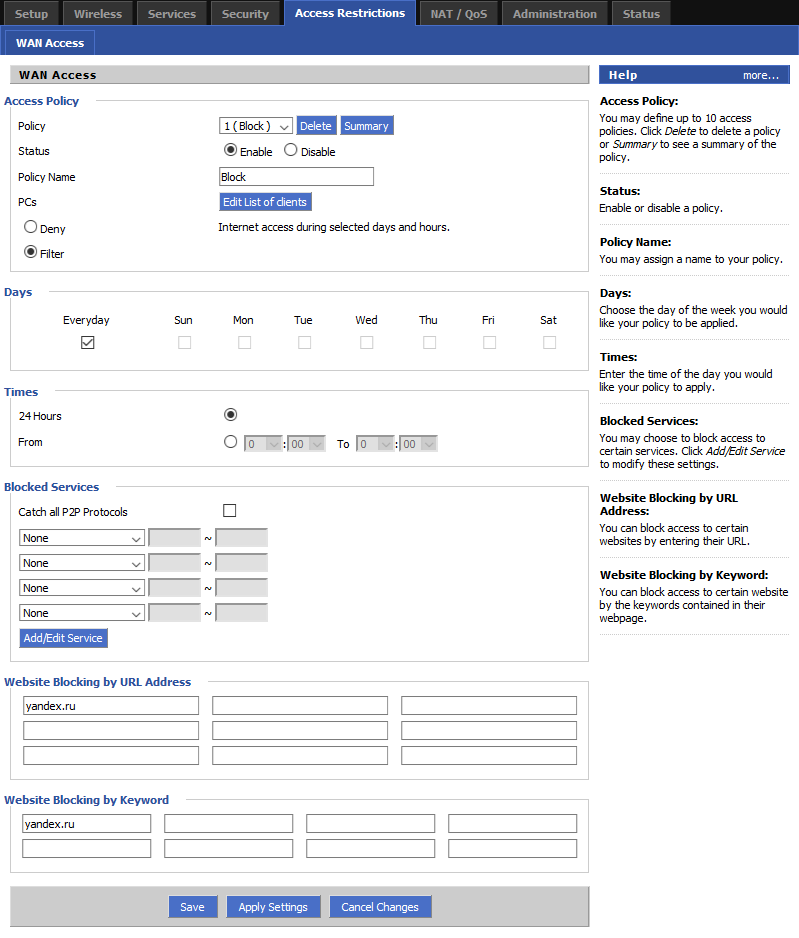Open the Policy number dropdown
Screen dimensions: 799x938
point(256,126)
